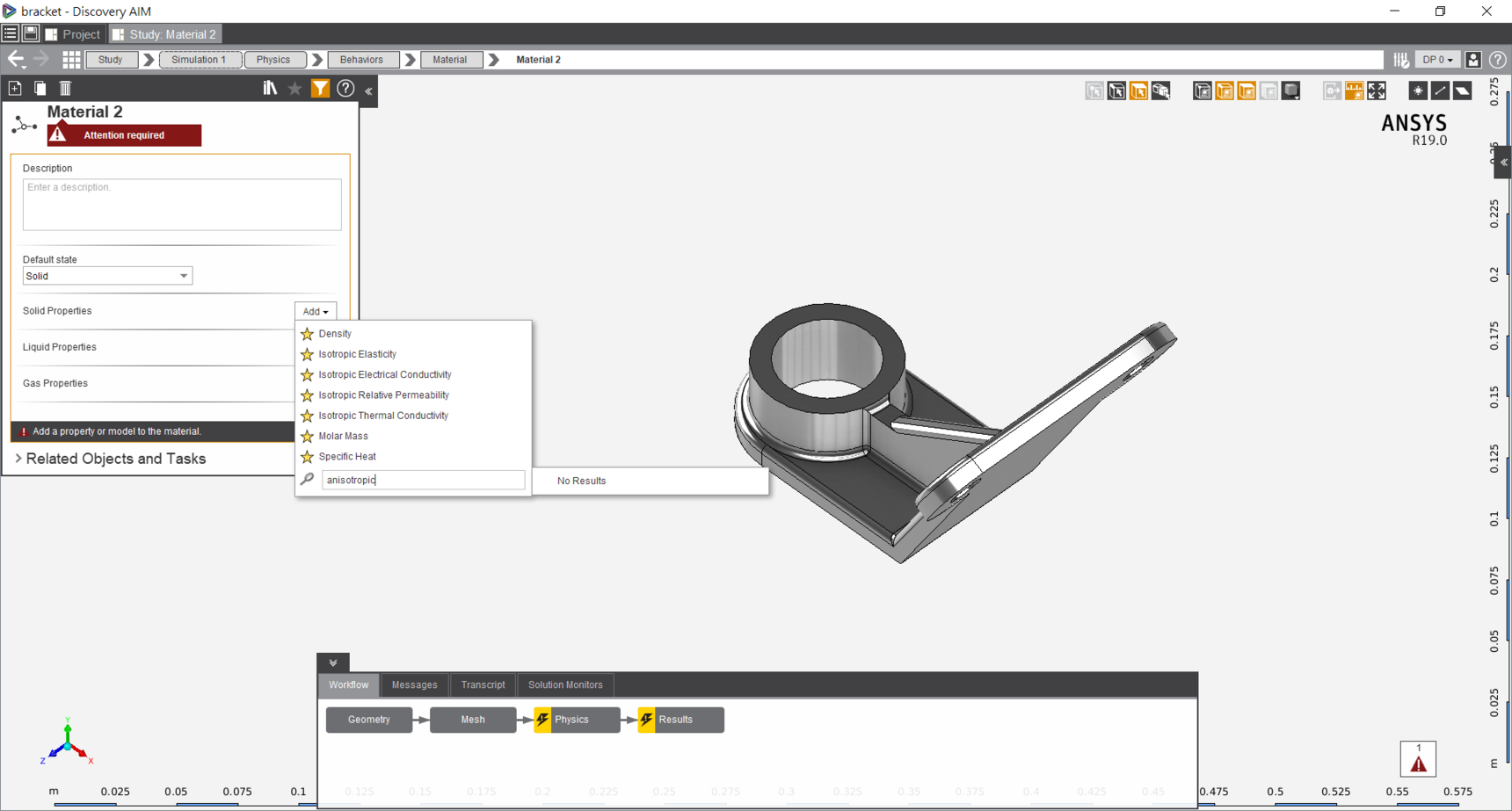Go to the Physics breadcrumb

pos(273,60)
